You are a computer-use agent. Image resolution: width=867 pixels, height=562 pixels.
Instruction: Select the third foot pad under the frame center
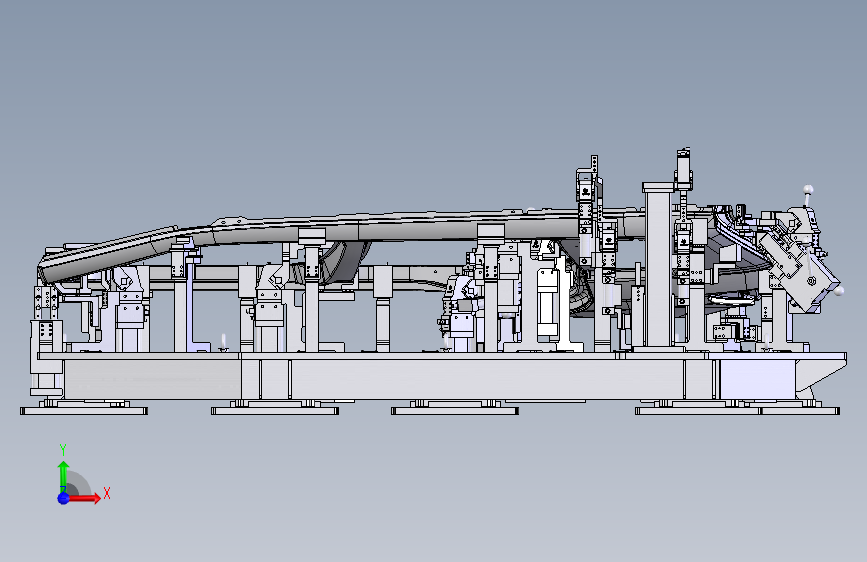pos(455,410)
